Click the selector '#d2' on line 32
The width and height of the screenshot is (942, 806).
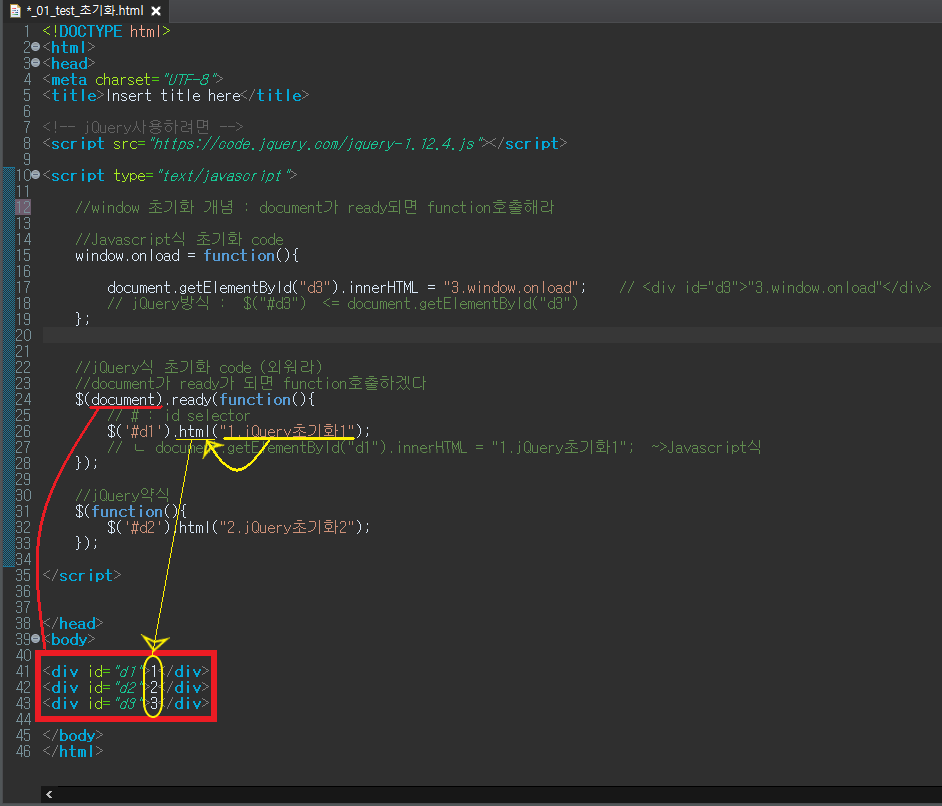[x=143, y=527]
